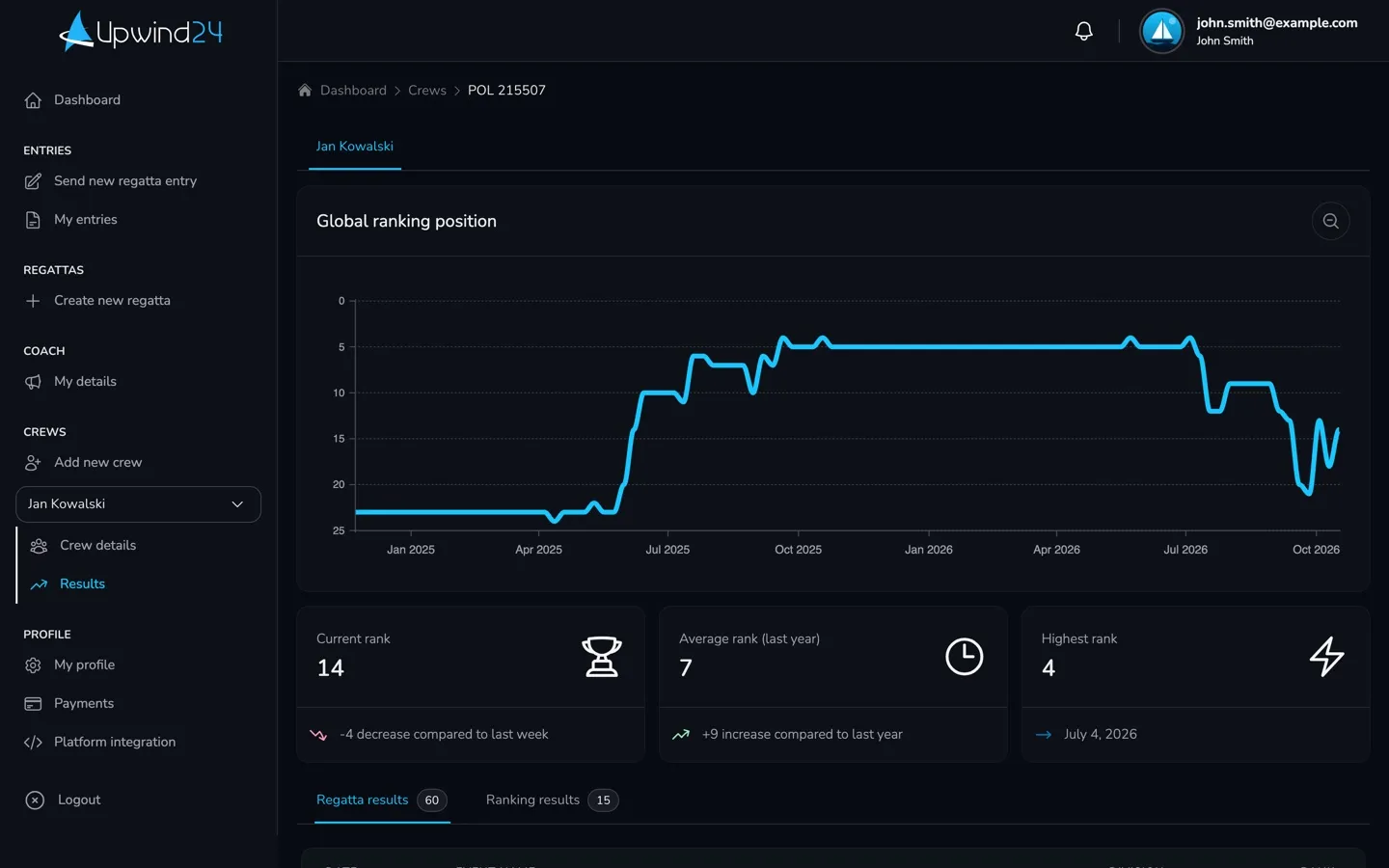This screenshot has height=868, width=1389.
Task: Open the Send new regatta entry link
Action: click(125, 181)
